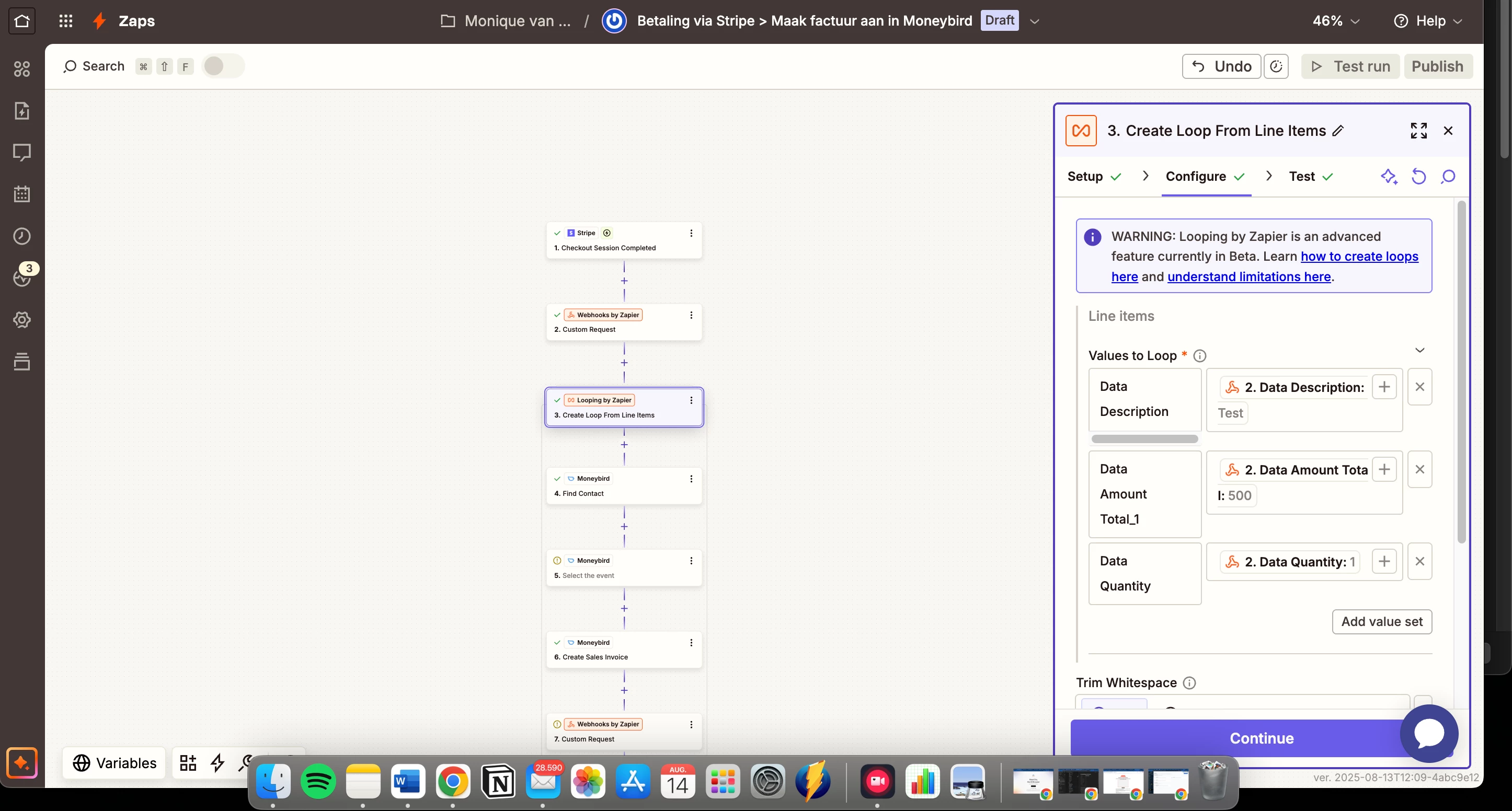
Task: Open the sidebar versions stack icon
Action: [22, 362]
